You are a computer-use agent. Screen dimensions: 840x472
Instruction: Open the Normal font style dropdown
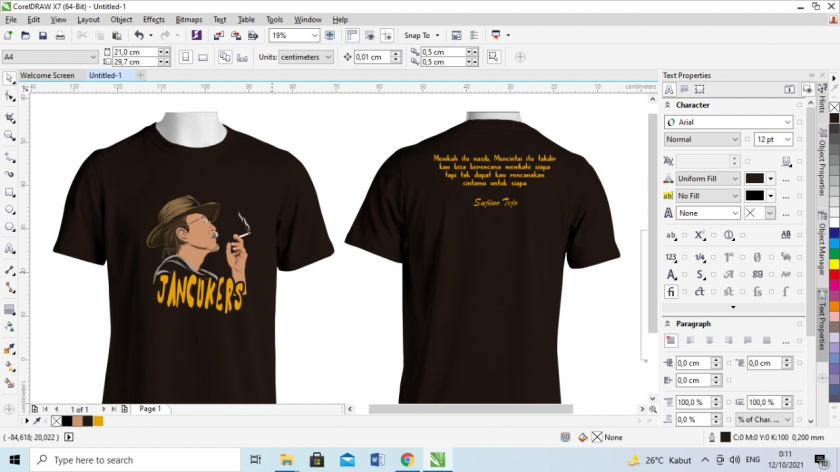point(735,139)
